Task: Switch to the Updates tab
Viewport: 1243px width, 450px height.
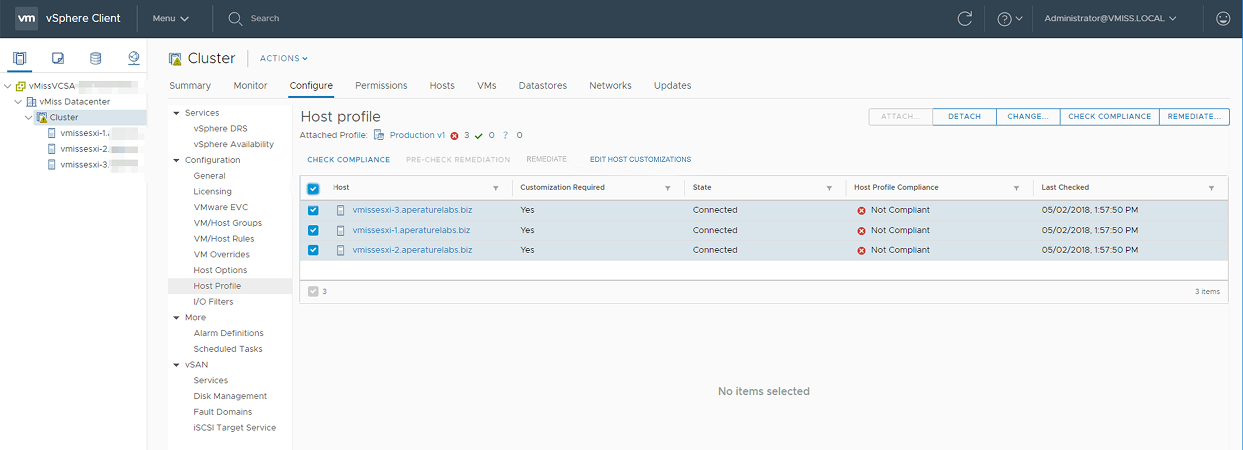Action: pos(673,86)
